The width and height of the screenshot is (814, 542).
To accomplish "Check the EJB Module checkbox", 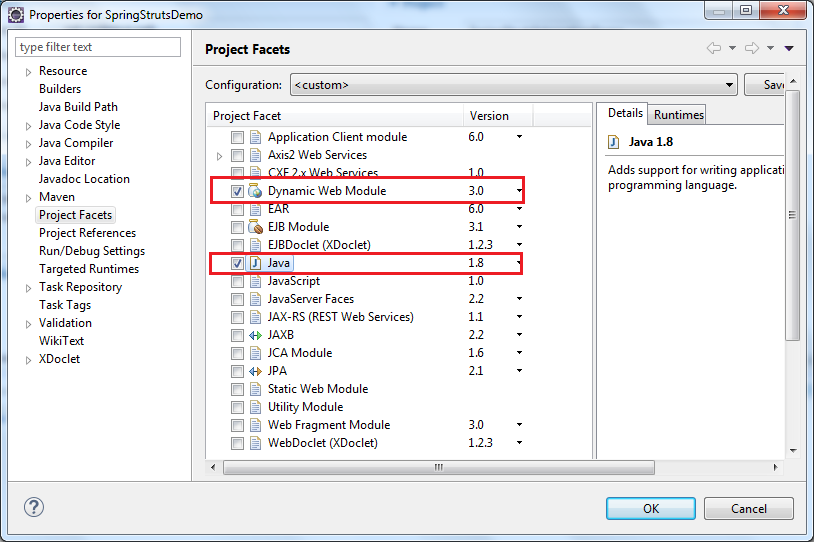I will 237,227.
